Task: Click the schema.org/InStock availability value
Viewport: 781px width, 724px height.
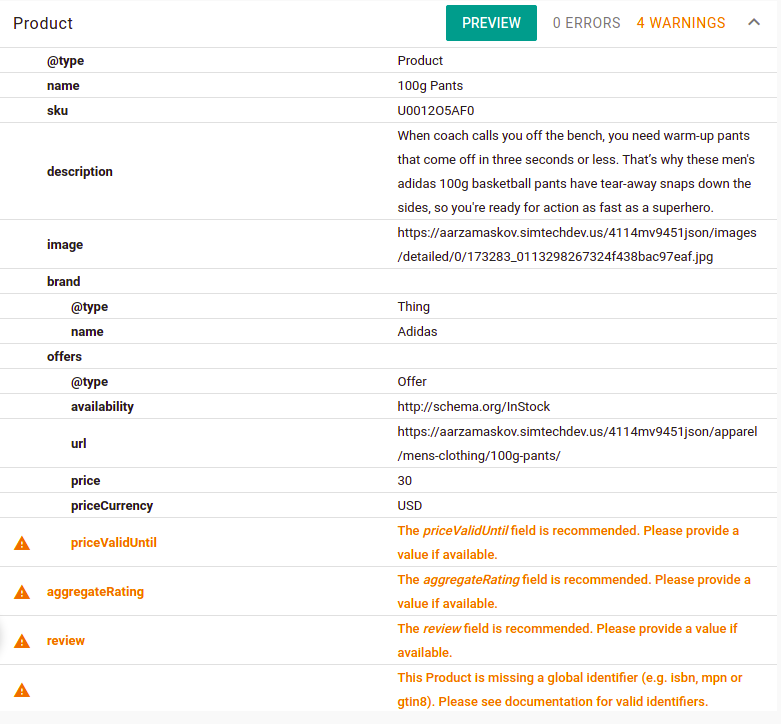Action: (474, 406)
